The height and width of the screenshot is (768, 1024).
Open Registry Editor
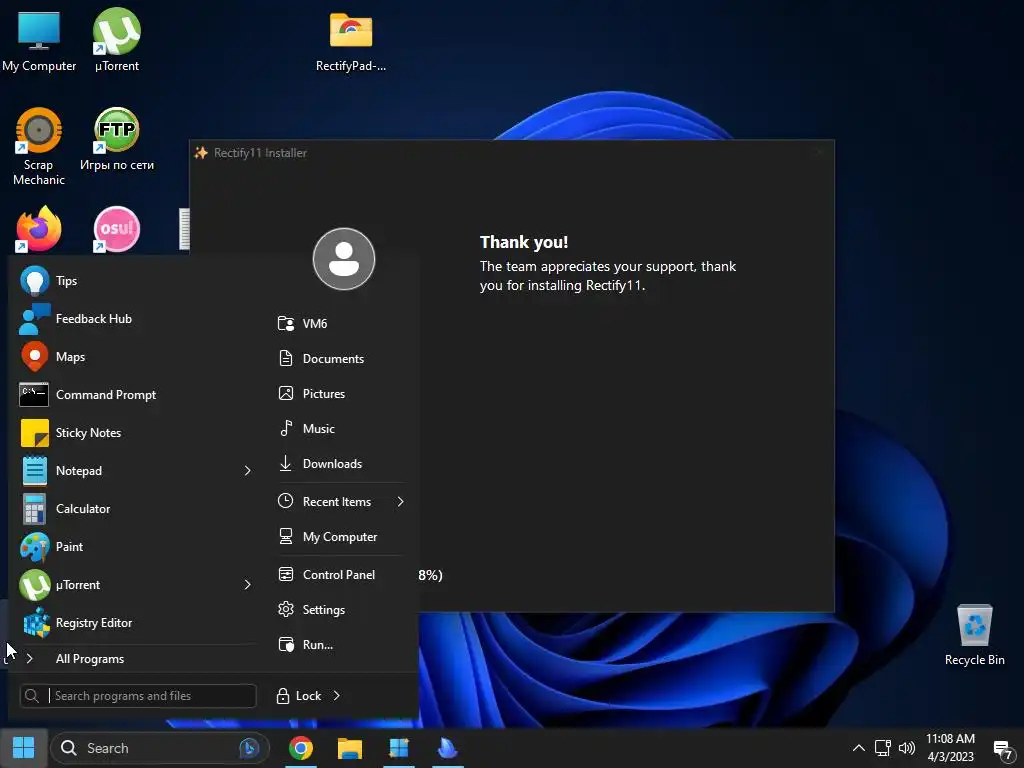(135, 622)
